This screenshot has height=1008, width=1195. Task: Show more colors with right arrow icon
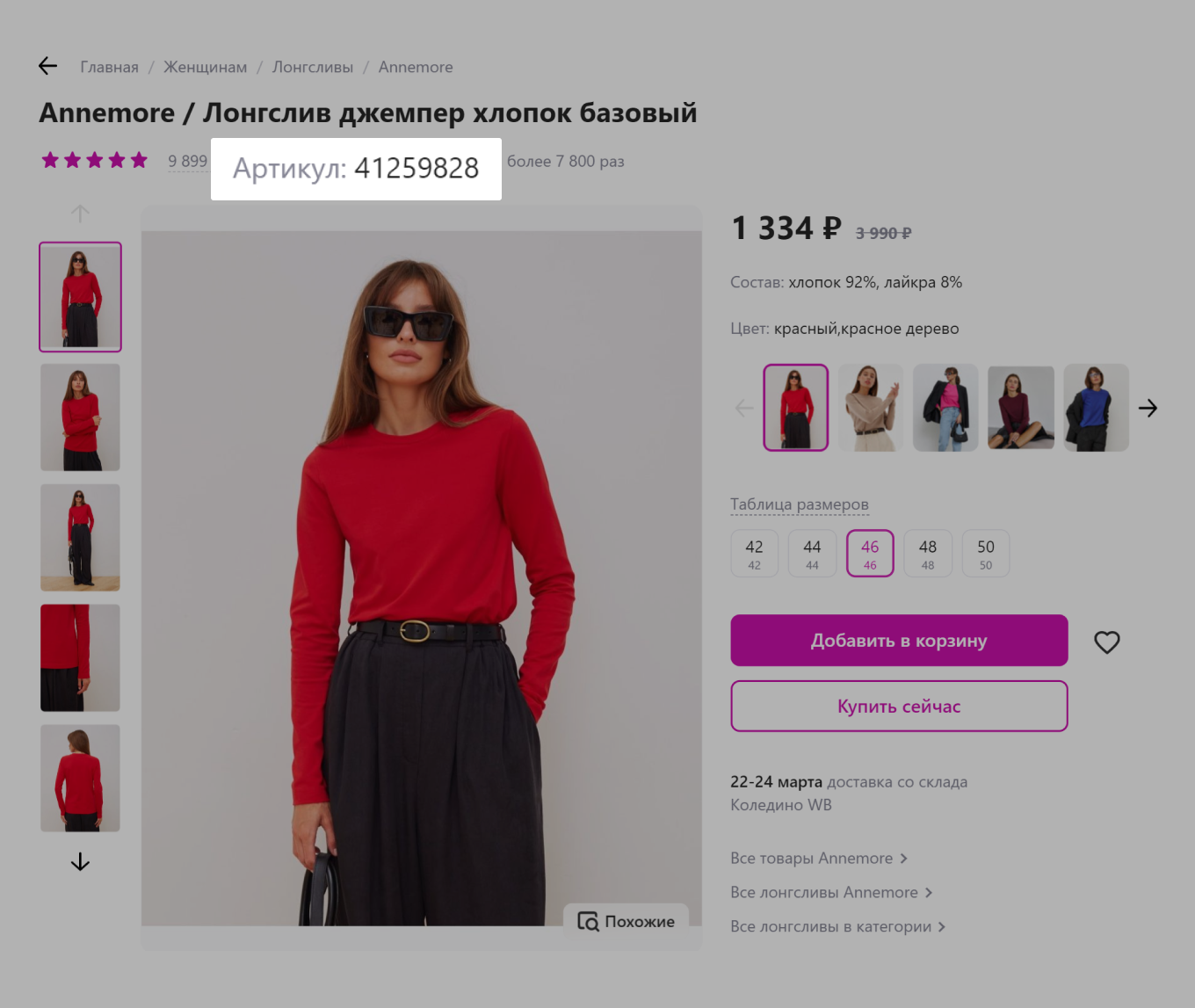[x=1148, y=408]
